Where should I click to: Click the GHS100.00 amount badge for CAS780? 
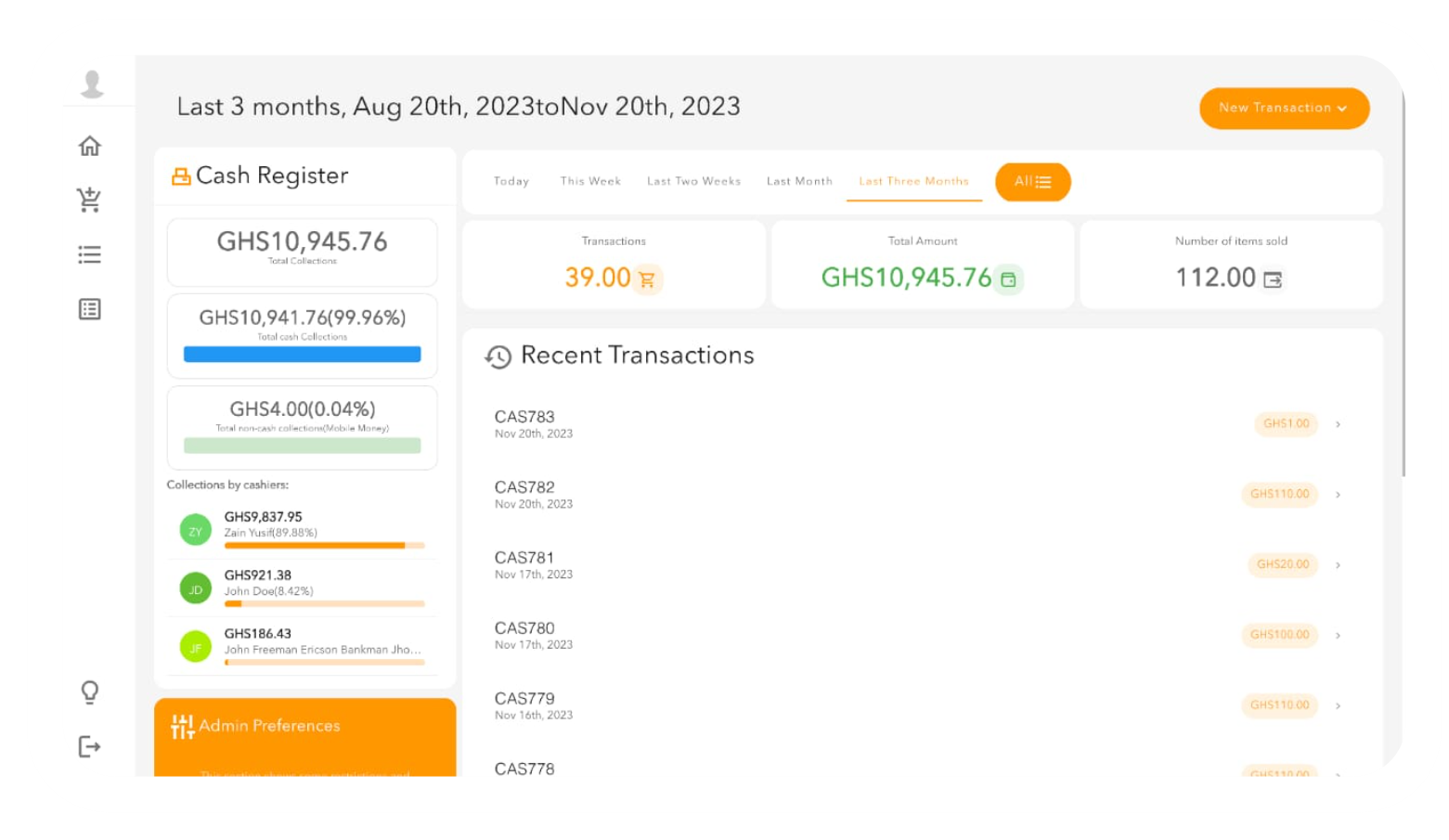coord(1279,635)
